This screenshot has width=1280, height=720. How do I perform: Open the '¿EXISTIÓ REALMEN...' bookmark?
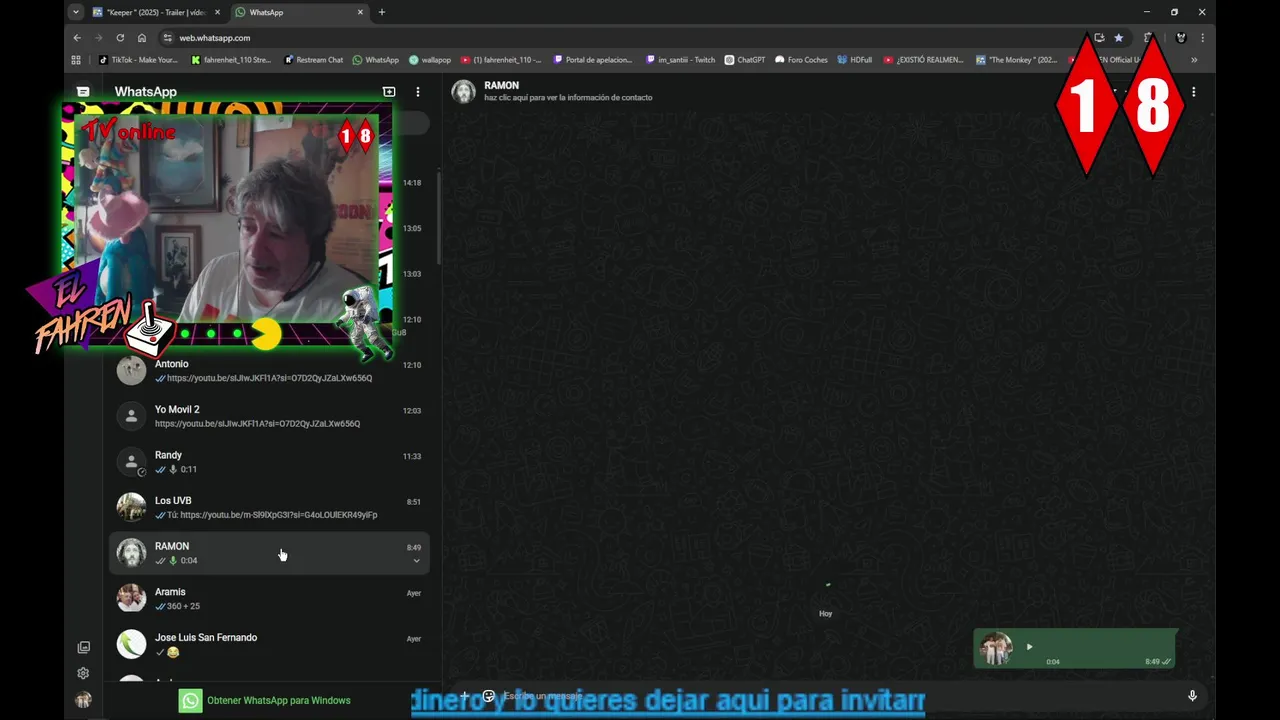[924, 60]
